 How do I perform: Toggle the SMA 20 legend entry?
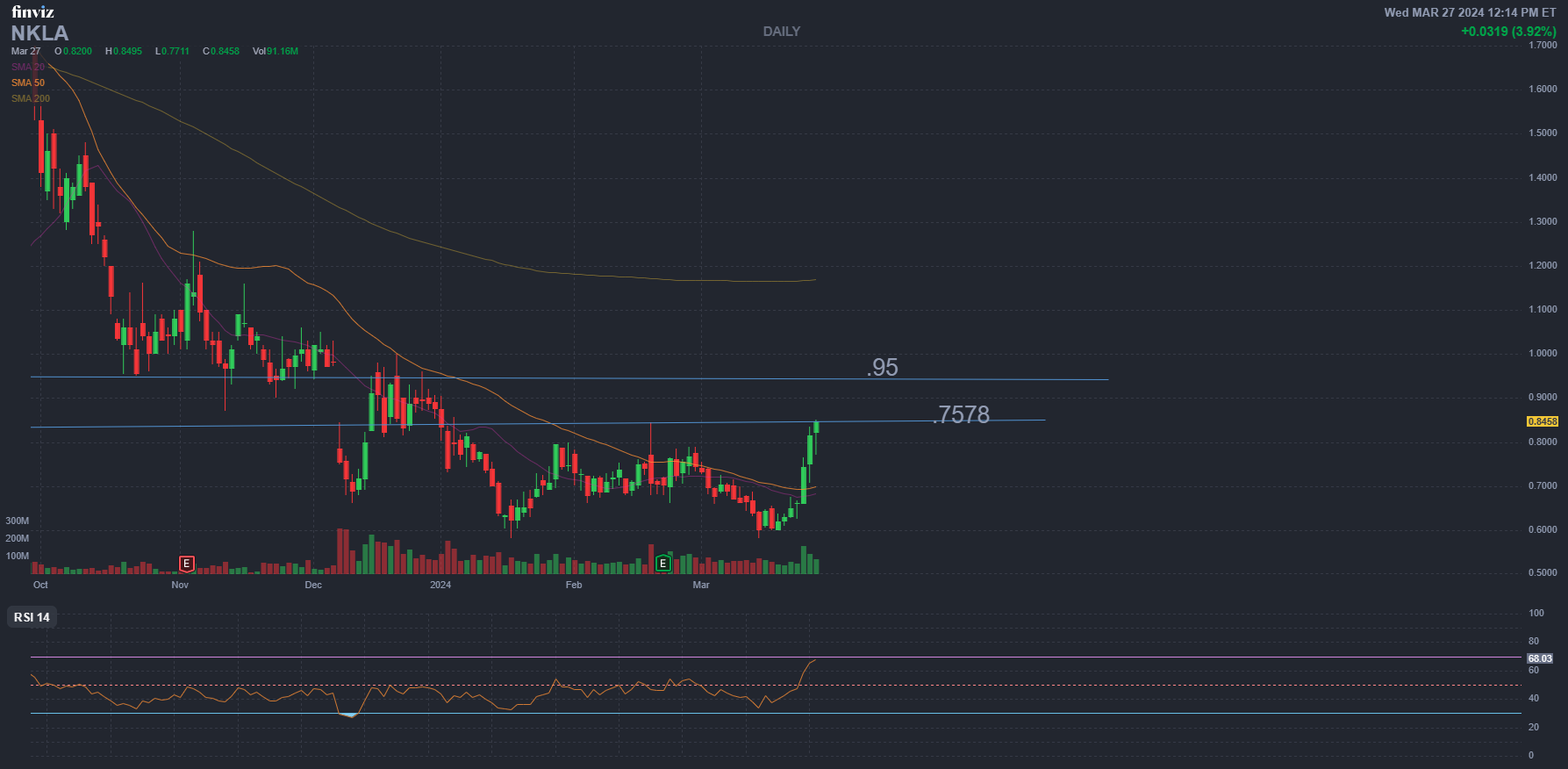coord(28,67)
